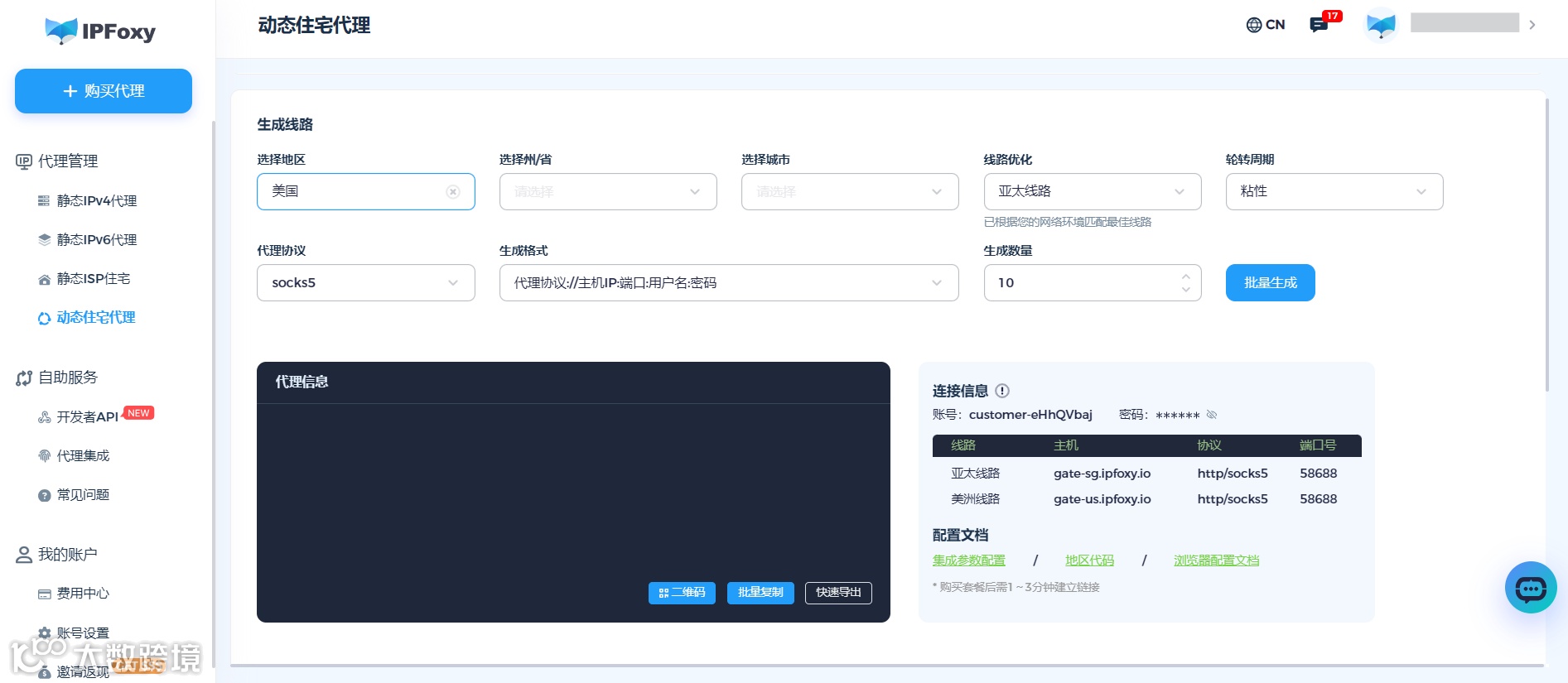
Task: Open the 选择地区 dropdown showing 美国
Action: (x=365, y=191)
